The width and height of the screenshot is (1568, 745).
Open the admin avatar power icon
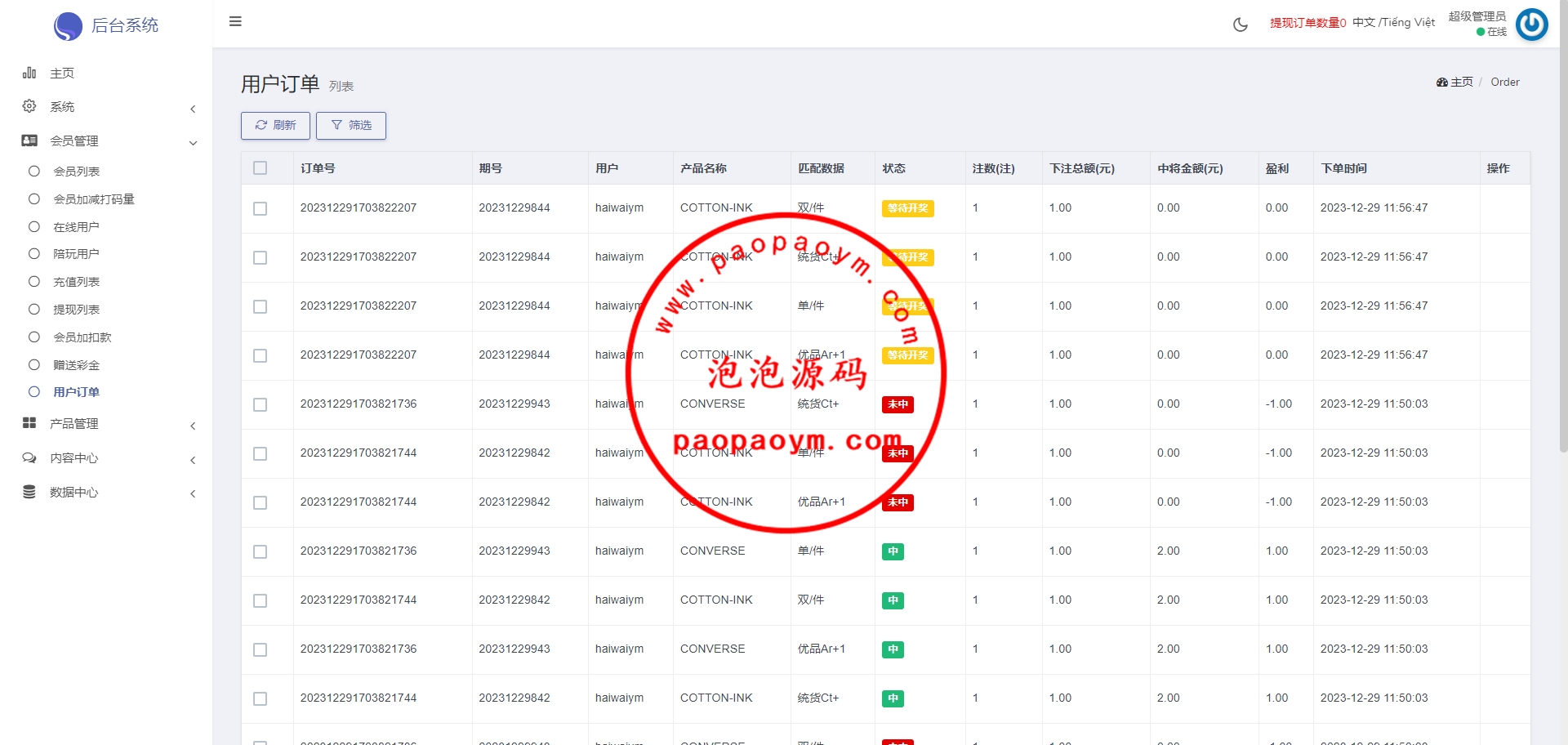coord(1531,24)
